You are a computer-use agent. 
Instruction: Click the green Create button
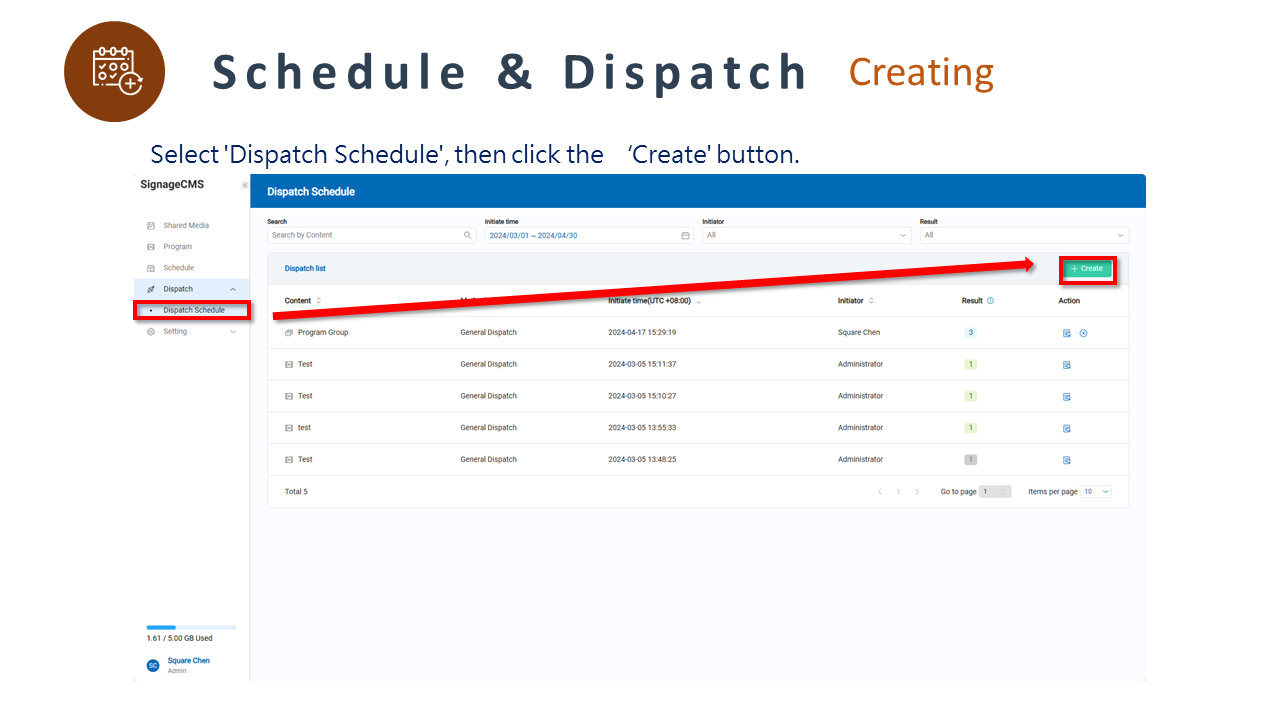point(1087,269)
